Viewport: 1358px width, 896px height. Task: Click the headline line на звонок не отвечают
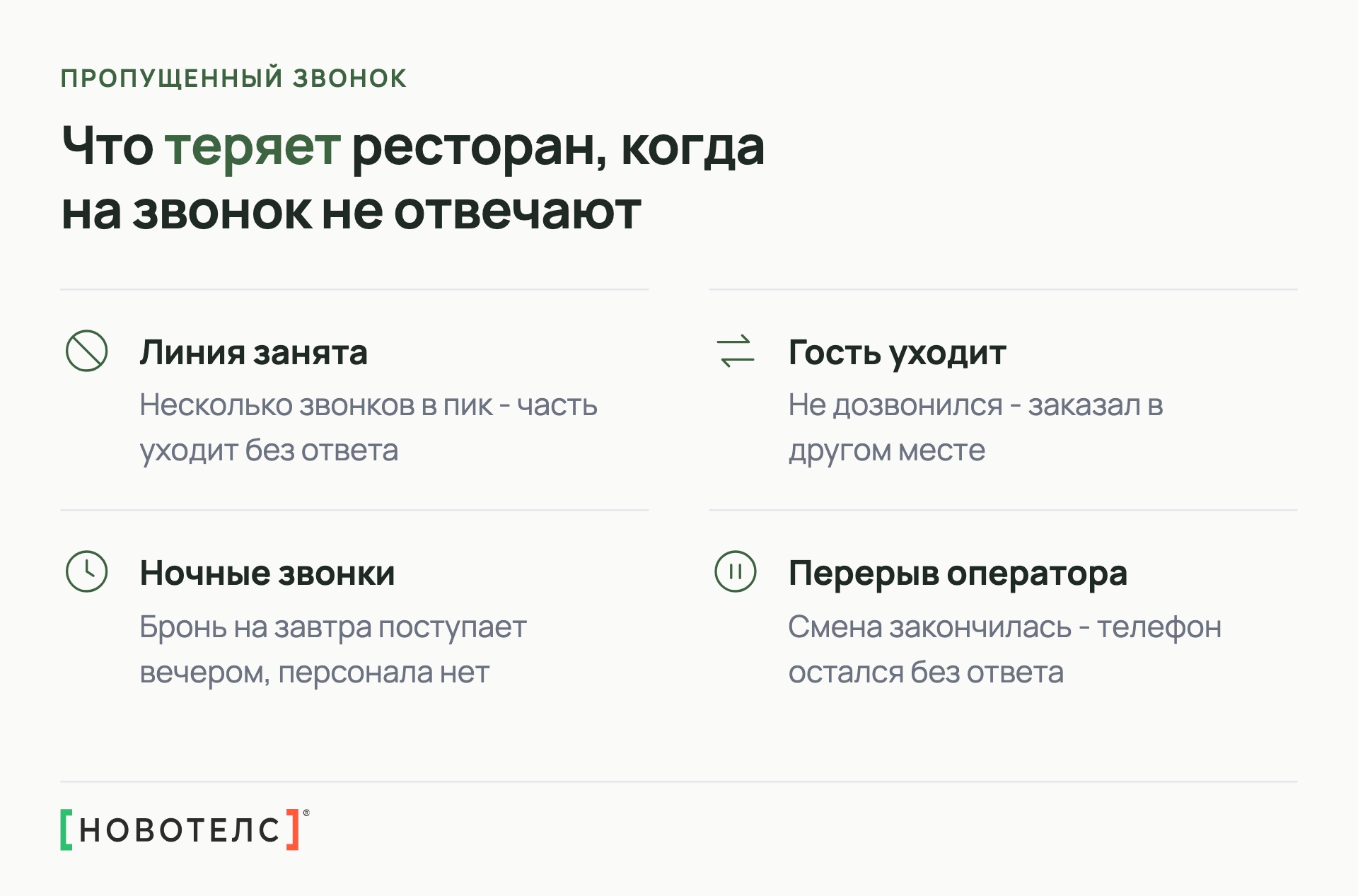point(352,211)
